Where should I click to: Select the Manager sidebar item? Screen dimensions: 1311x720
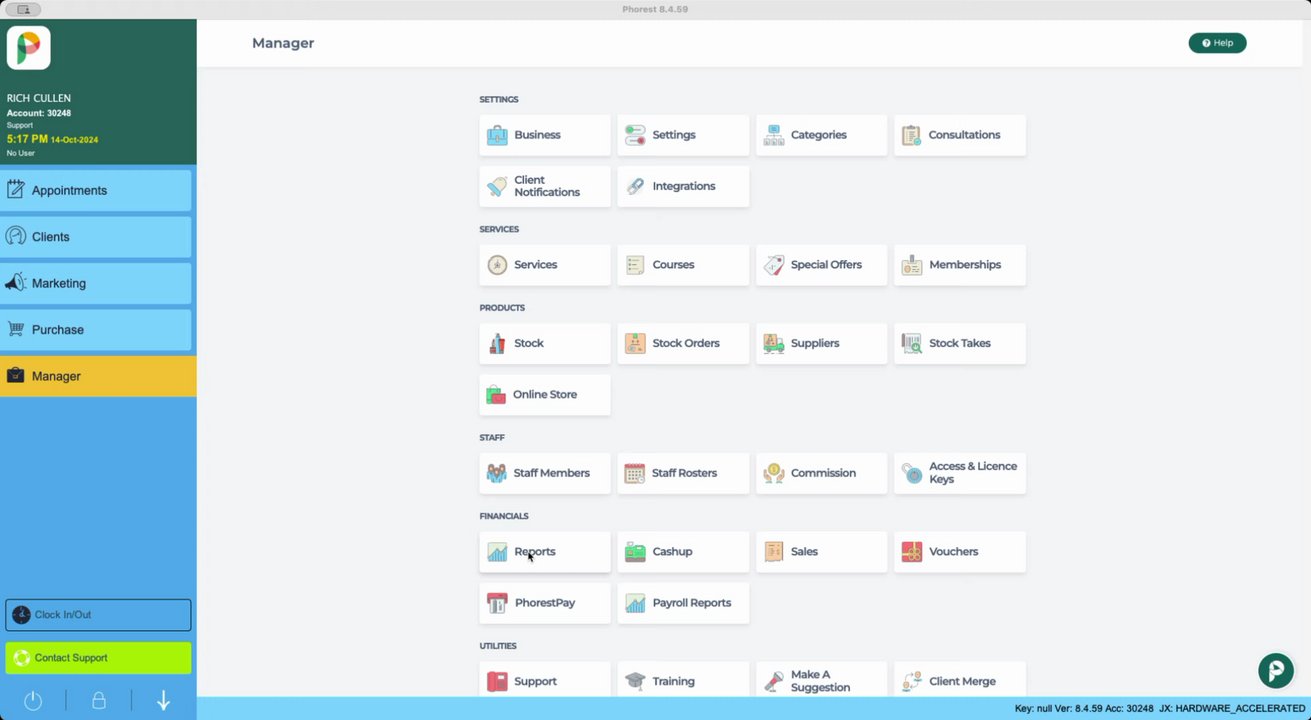(x=98, y=376)
